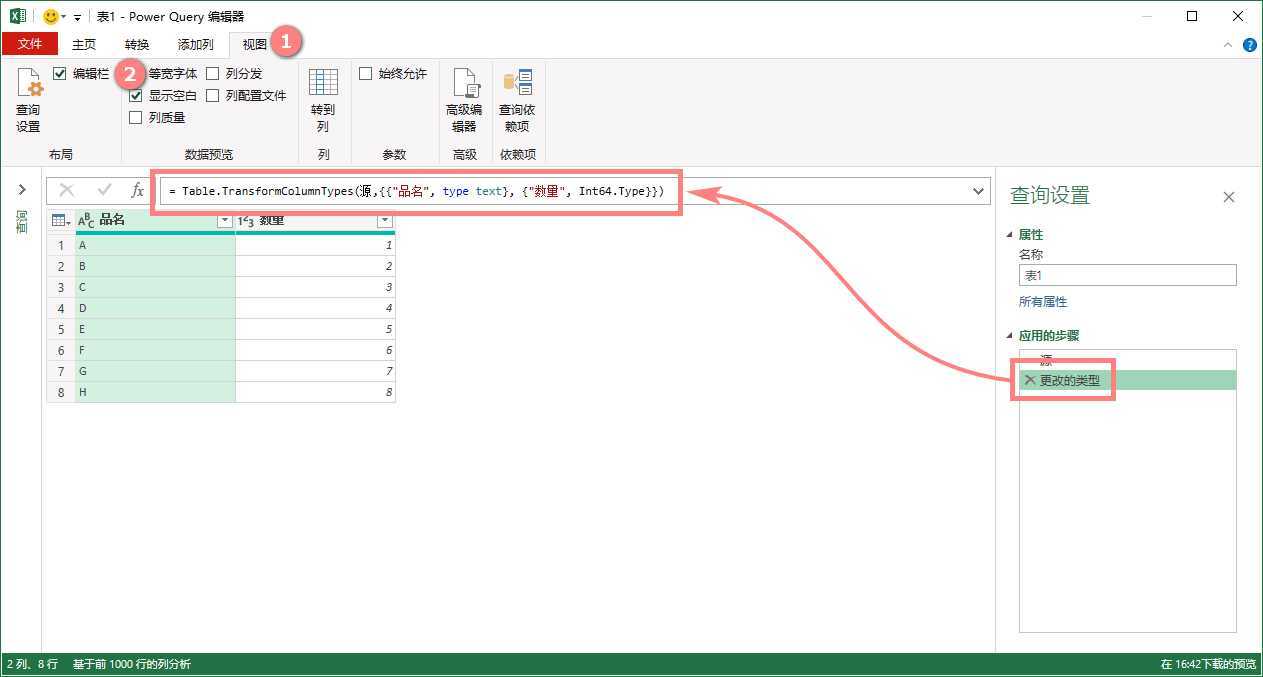Open the 查询设置 (Query Settings) ribbon button
The height and width of the screenshot is (677, 1263).
[x=28, y=100]
